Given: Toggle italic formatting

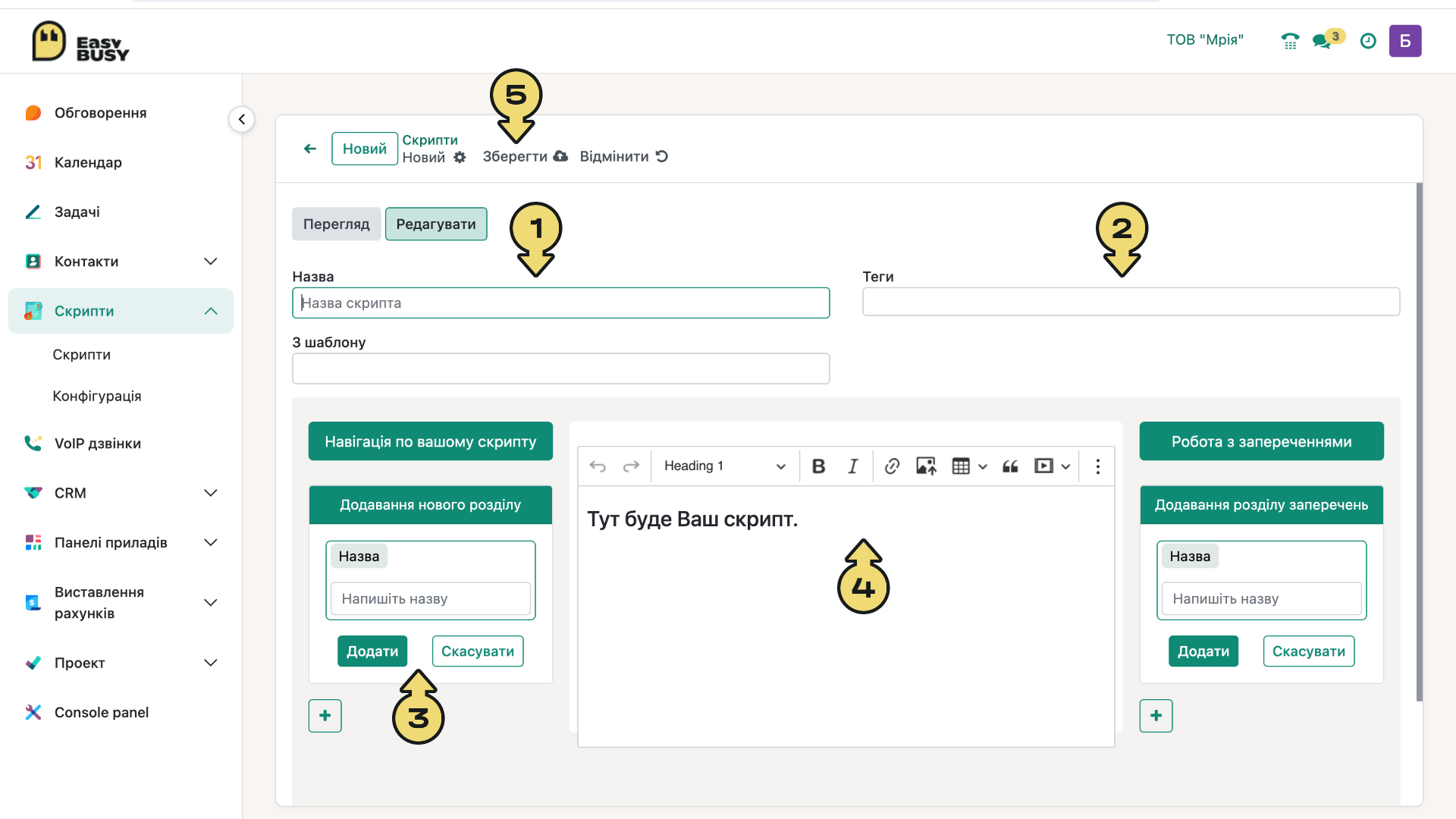Looking at the screenshot, I should click(852, 466).
